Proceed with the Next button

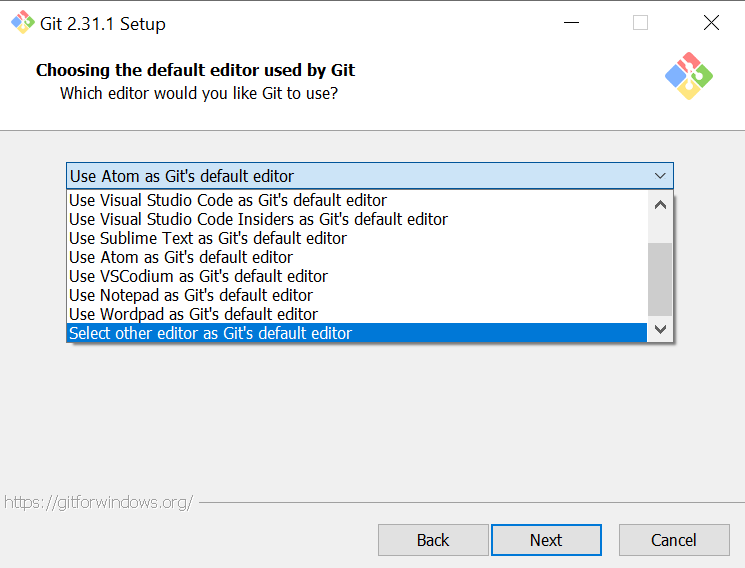coord(546,540)
